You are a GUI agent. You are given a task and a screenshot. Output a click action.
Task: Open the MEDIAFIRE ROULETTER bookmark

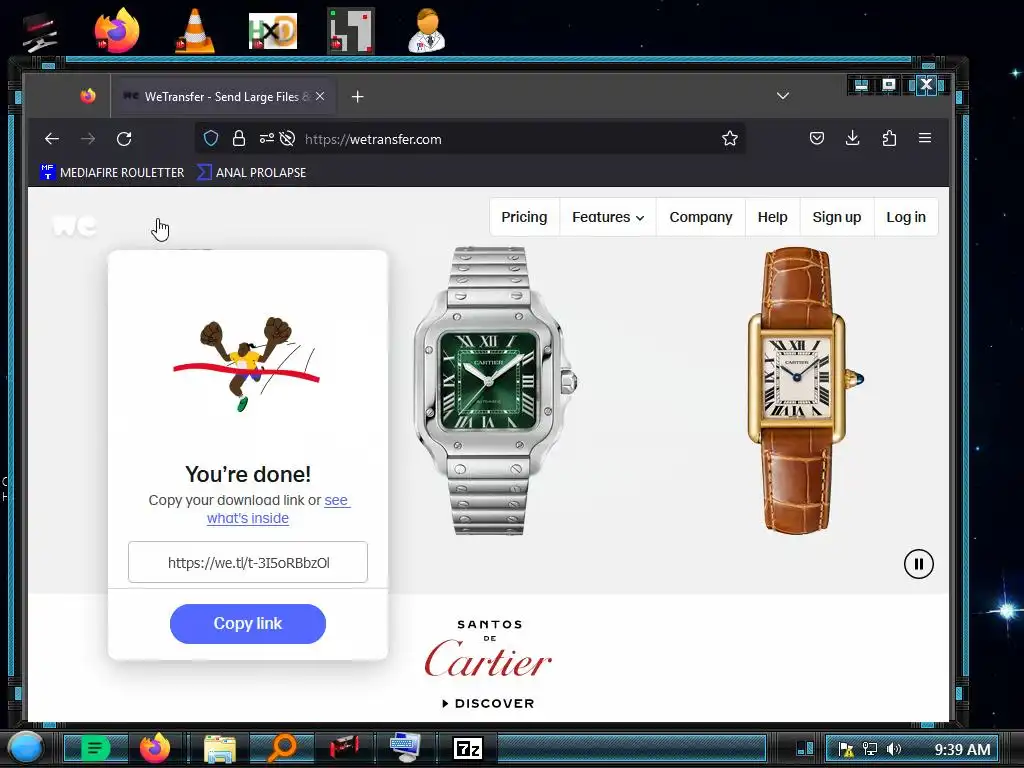tap(112, 172)
